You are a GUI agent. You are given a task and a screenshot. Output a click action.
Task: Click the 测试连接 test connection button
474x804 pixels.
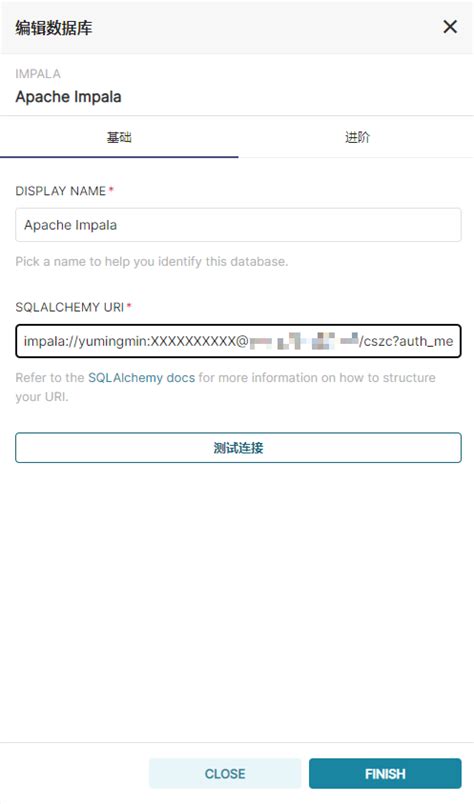[238, 448]
